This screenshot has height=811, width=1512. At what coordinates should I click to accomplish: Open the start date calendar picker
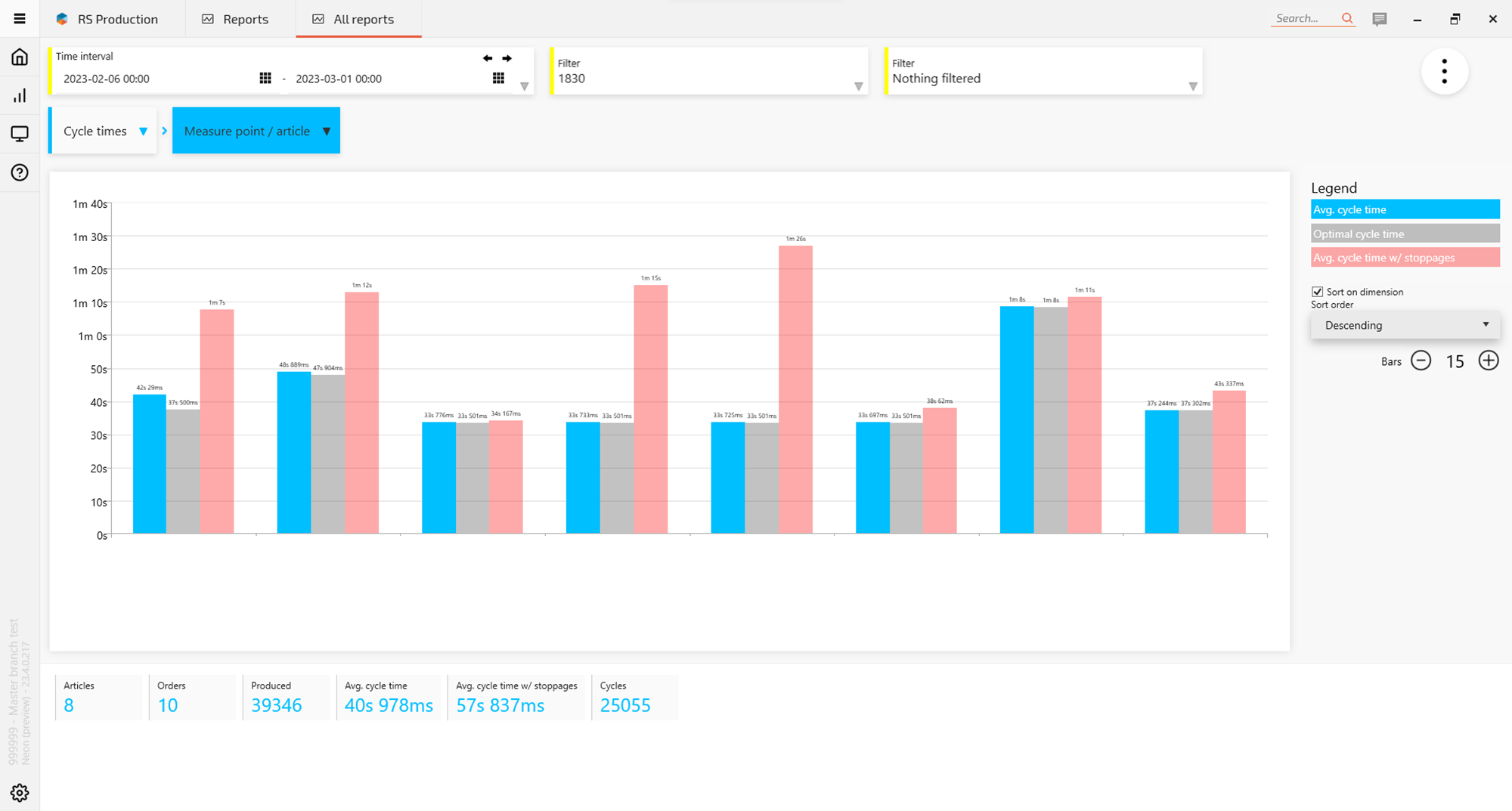[265, 79]
